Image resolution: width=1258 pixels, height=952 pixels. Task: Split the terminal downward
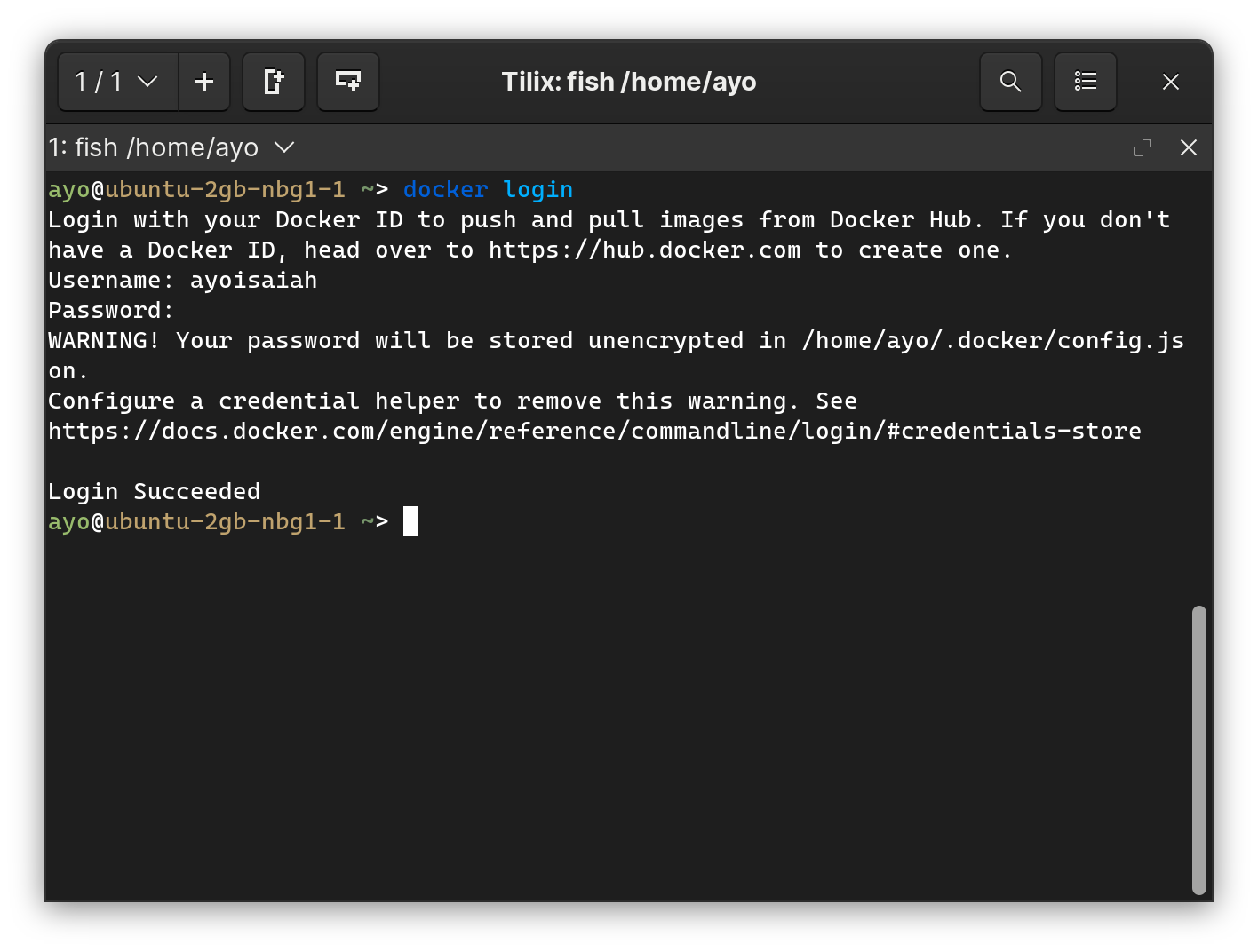[347, 82]
